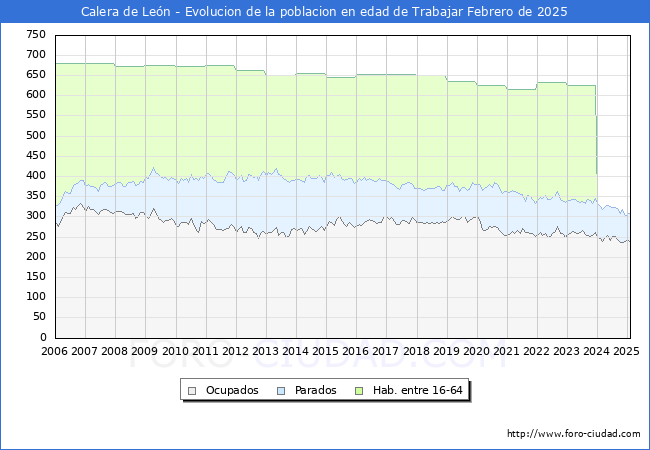The height and width of the screenshot is (450, 650).
Task: Open the foro-ciudad.com URL text
Action: pyautogui.click(x=574, y=434)
